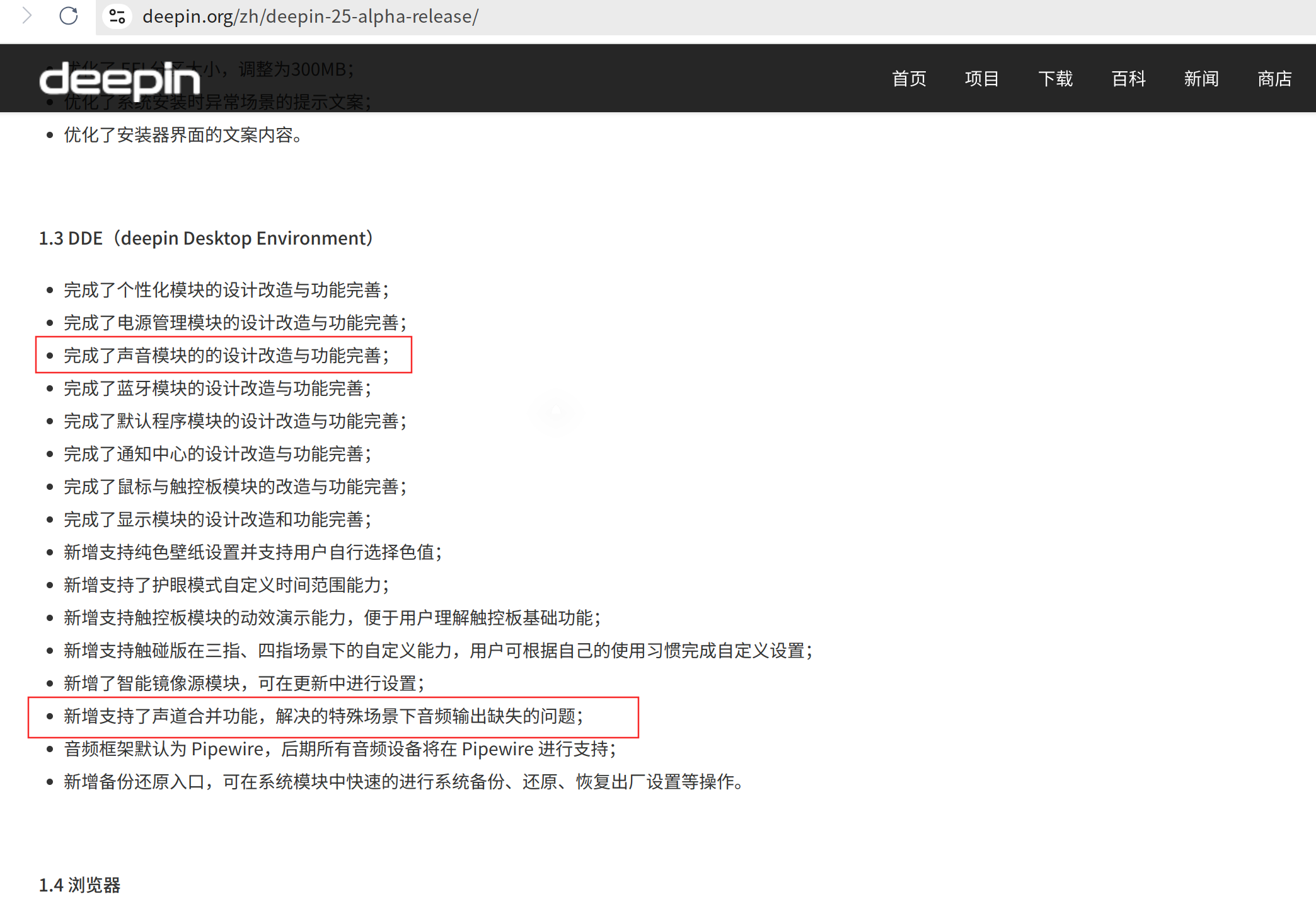Open the 商店 menu item
1316x906 pixels.
(x=1274, y=79)
